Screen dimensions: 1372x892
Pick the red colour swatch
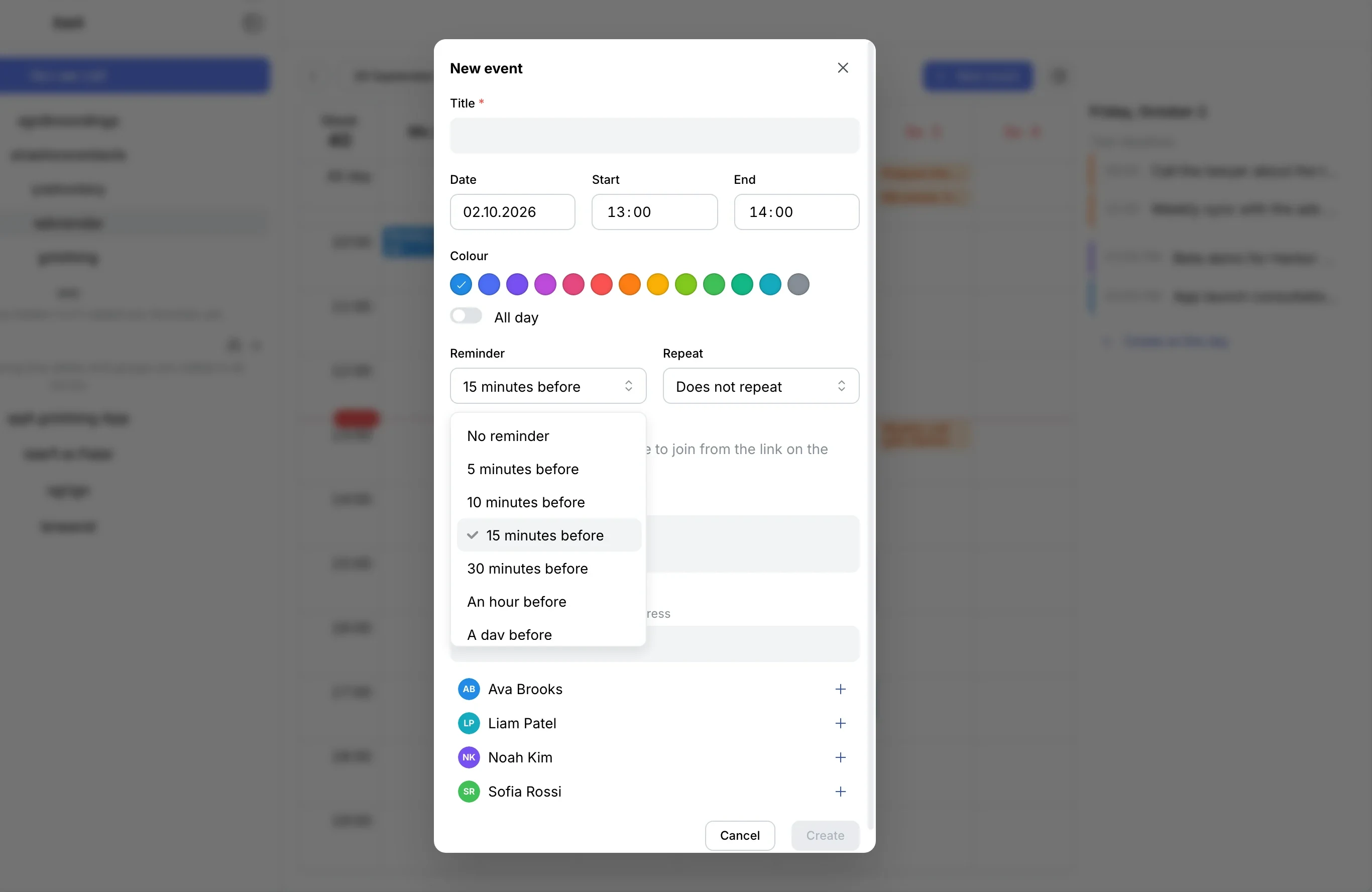pyautogui.click(x=601, y=284)
